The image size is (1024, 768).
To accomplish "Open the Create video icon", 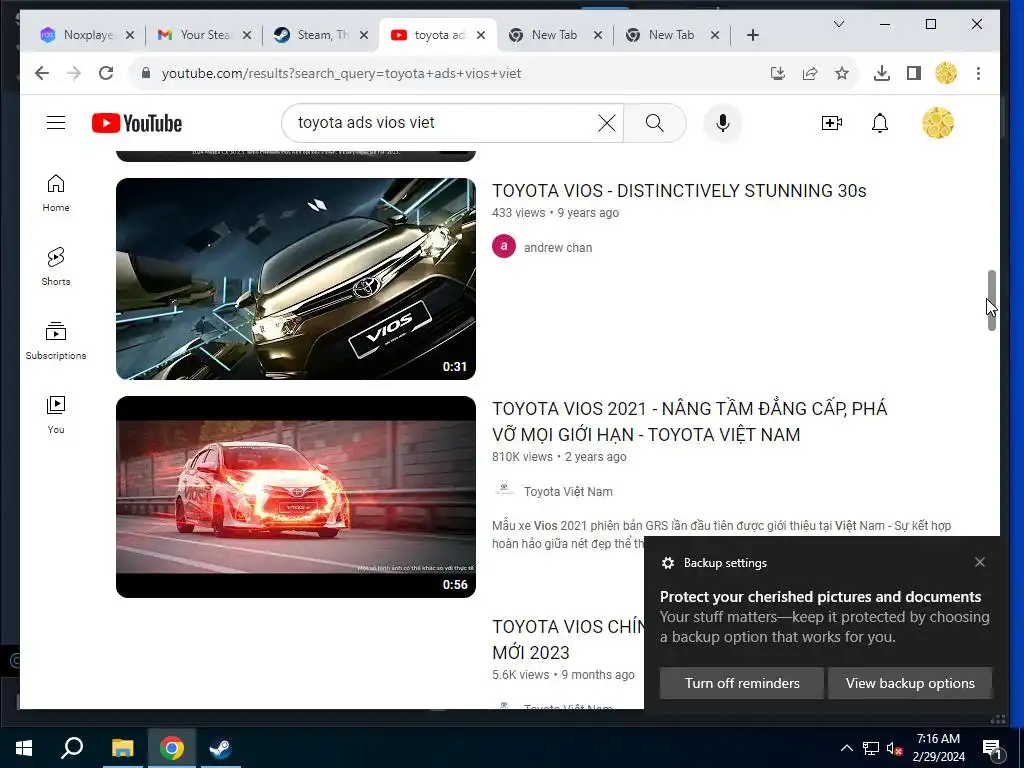I will [x=831, y=123].
